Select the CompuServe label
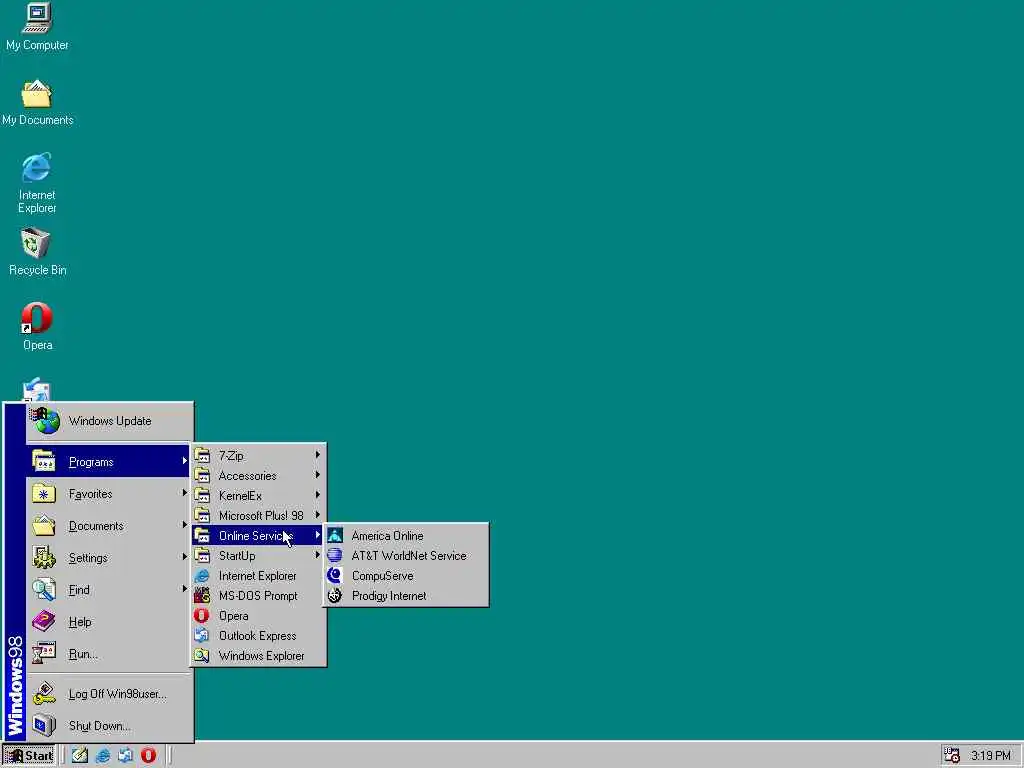 click(x=382, y=576)
